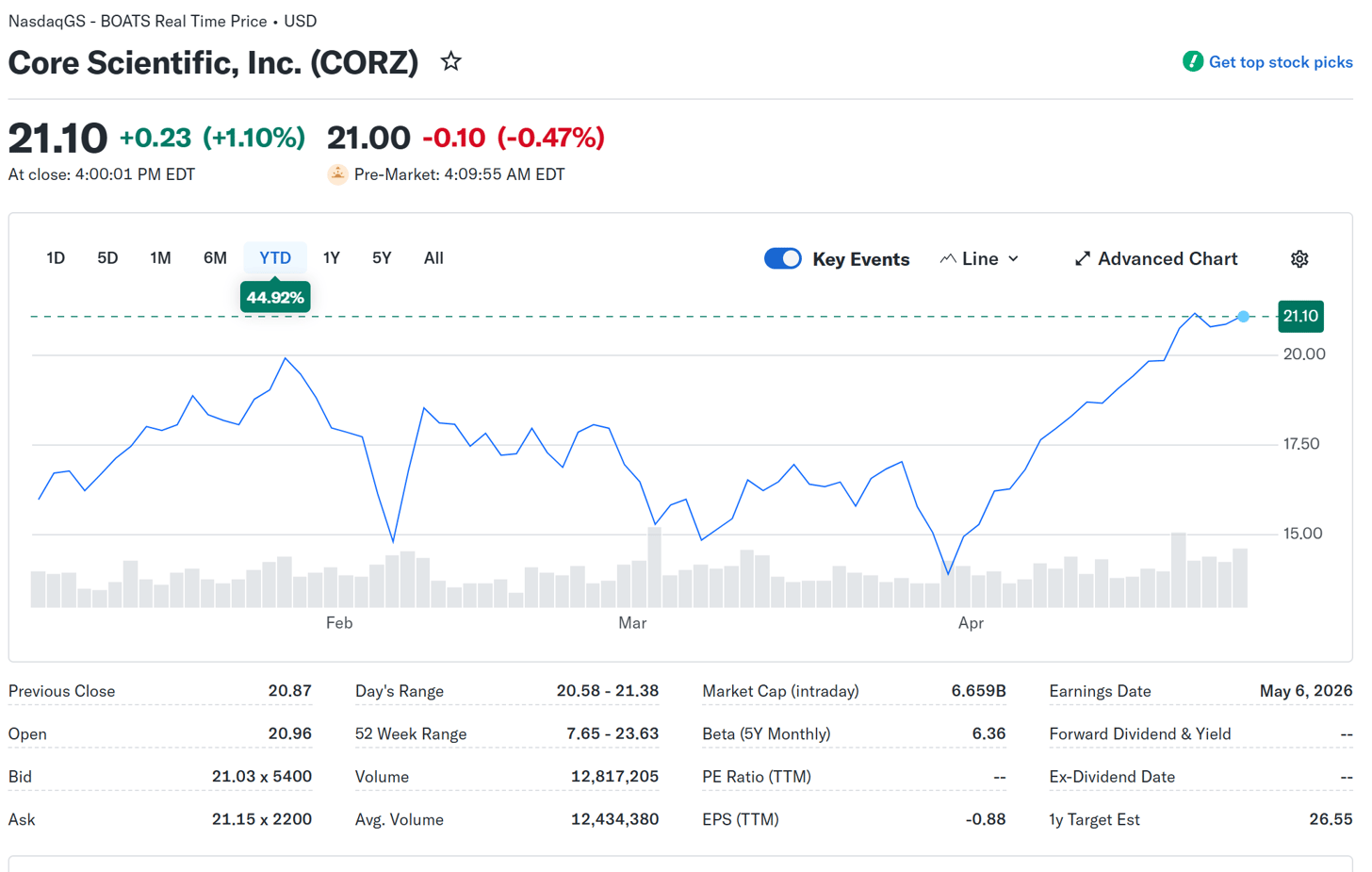Screen dimensions: 1372x872
Task: Click the blue endpoint dot on the chart line
Action: (1244, 317)
